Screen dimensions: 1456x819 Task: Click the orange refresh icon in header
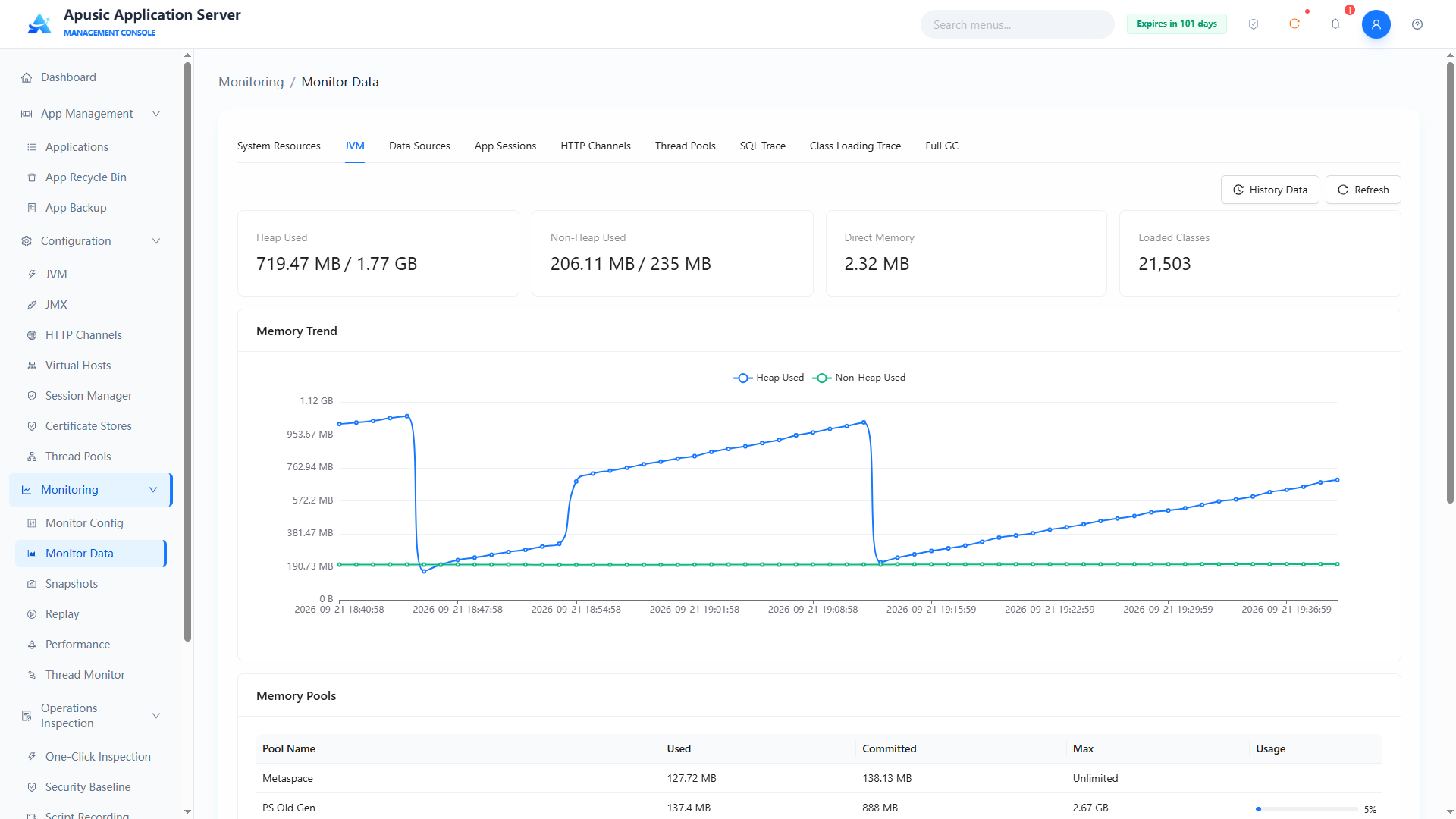tap(1294, 24)
